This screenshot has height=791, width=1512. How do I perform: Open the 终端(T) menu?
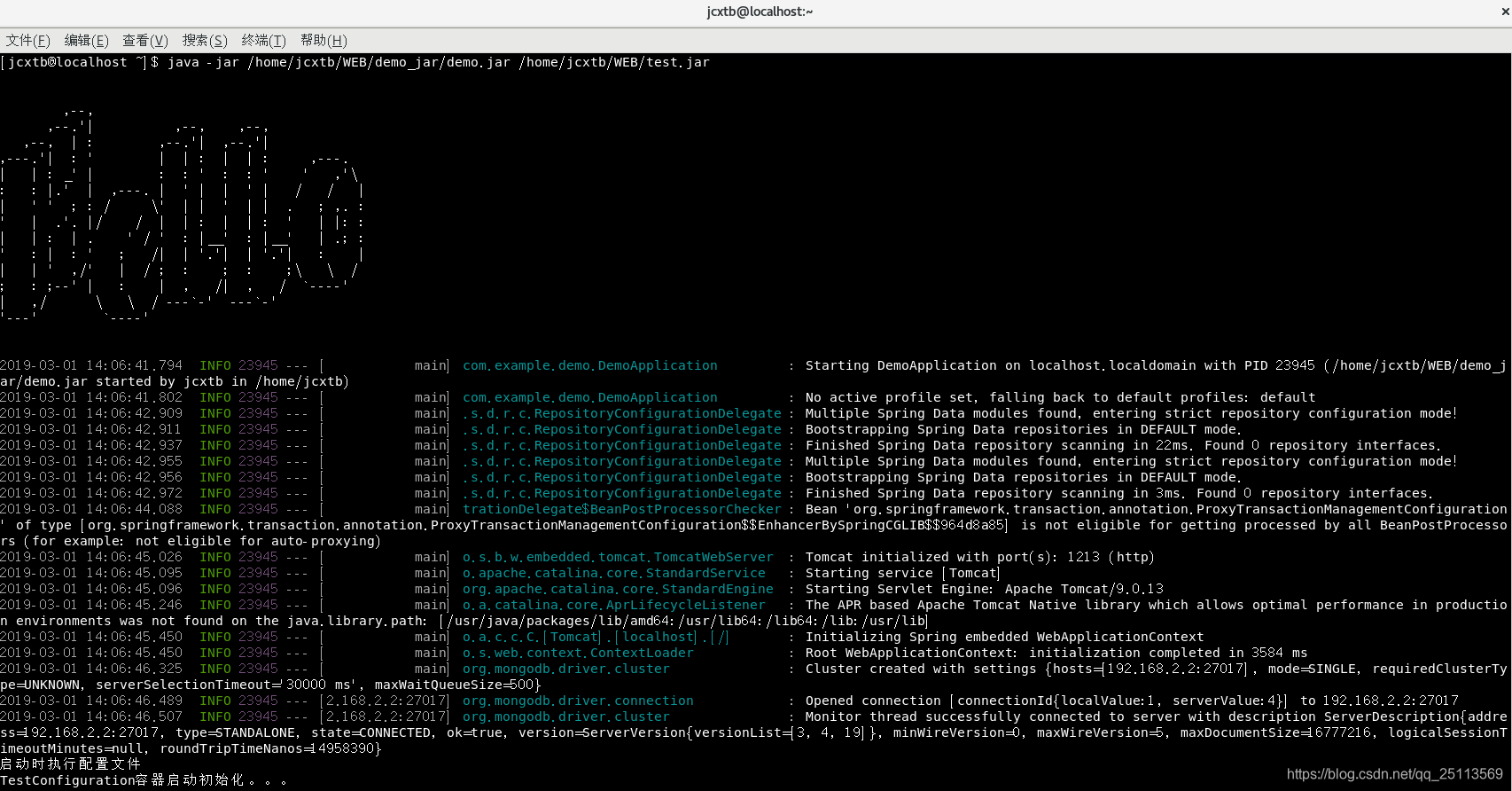[263, 41]
